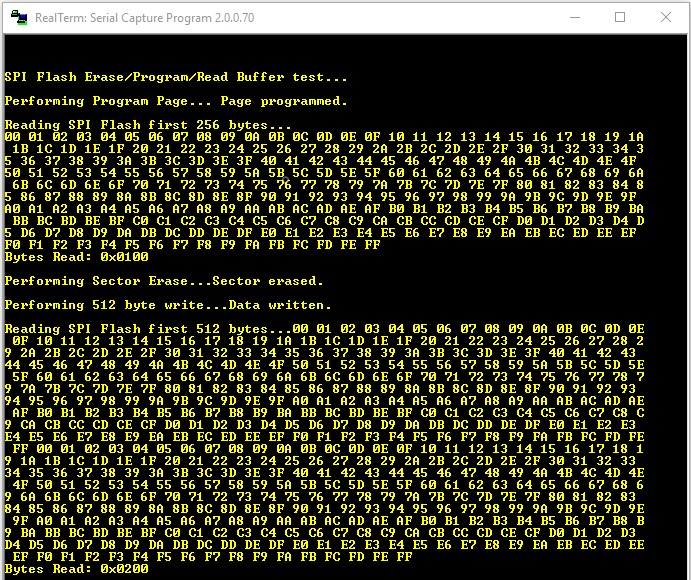This screenshot has width=691, height=580.
Task: Click the RealTerm: Serial Capture Program title text
Action: 145,18
